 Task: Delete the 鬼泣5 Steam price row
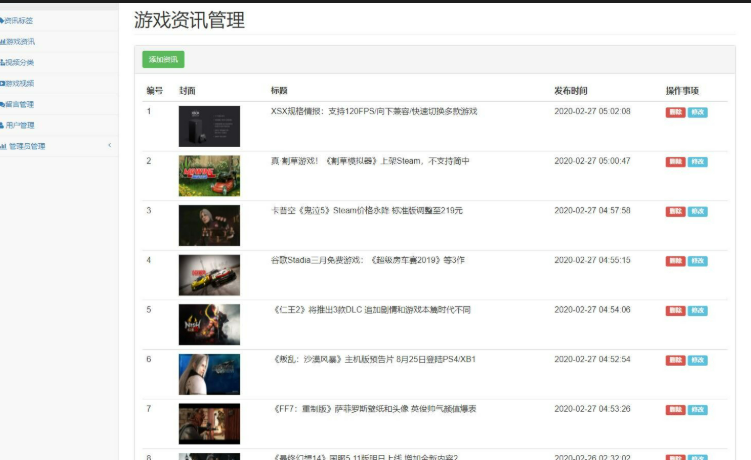point(675,211)
